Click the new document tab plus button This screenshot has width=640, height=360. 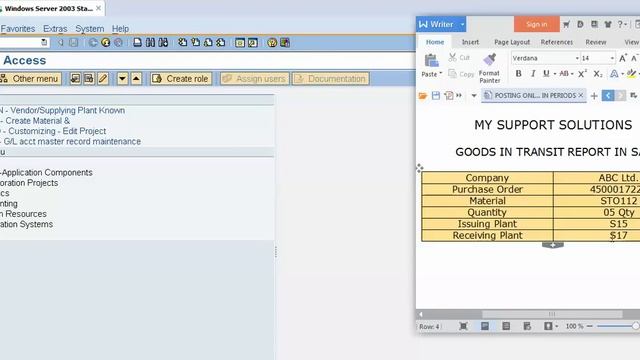594,96
